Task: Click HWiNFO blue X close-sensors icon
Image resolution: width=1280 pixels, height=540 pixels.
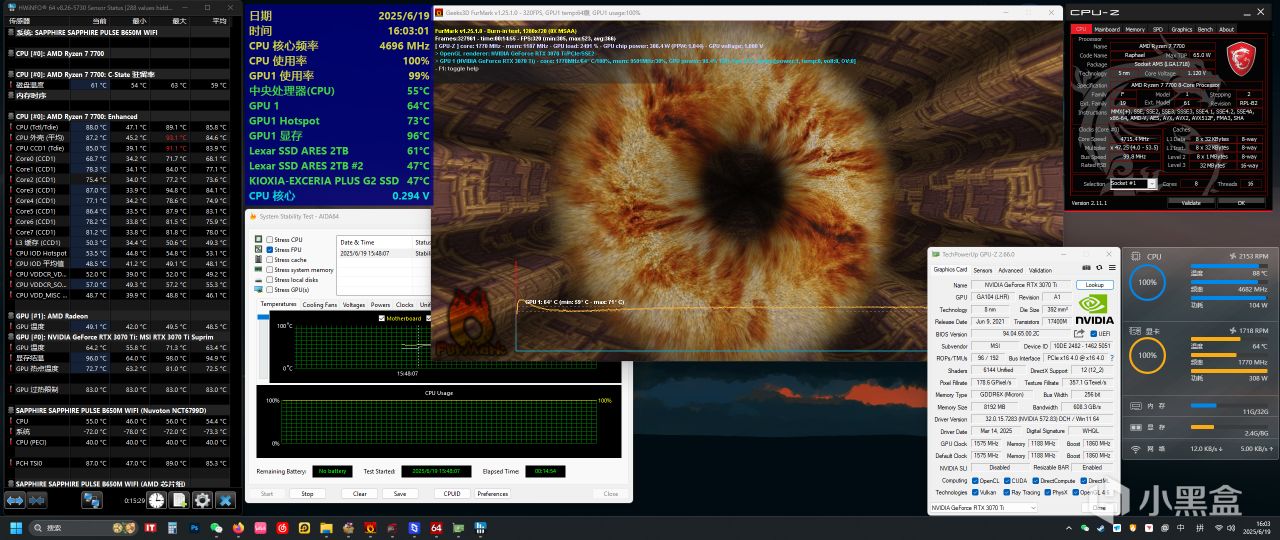Action: coord(225,501)
